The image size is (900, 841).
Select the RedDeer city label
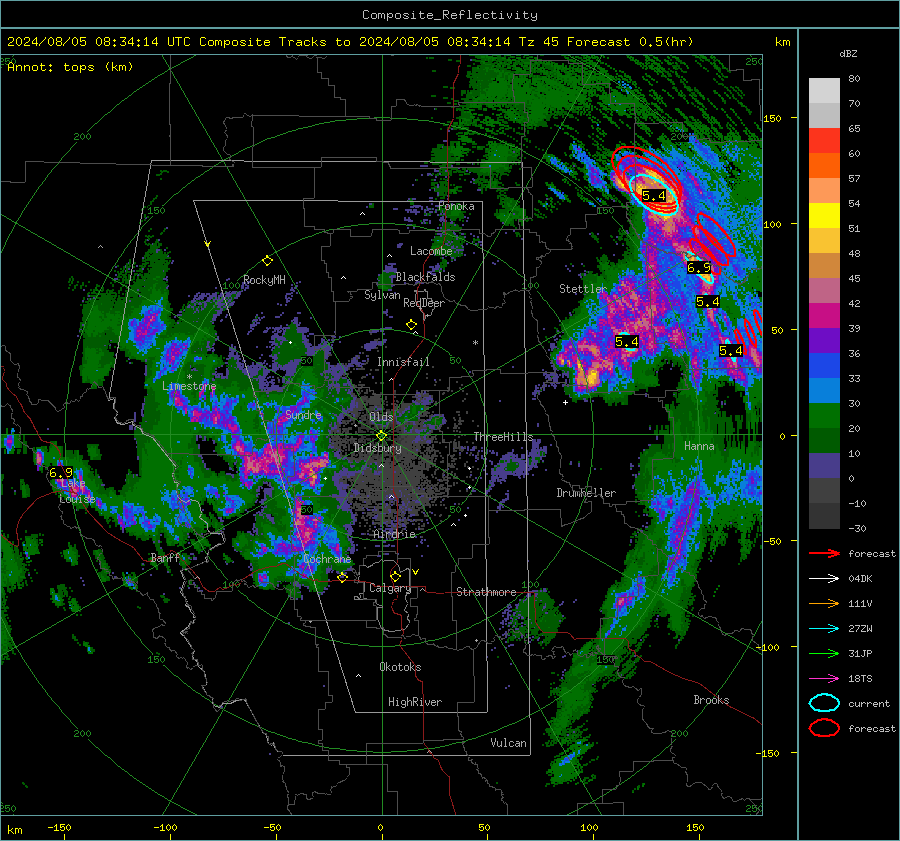(424, 303)
